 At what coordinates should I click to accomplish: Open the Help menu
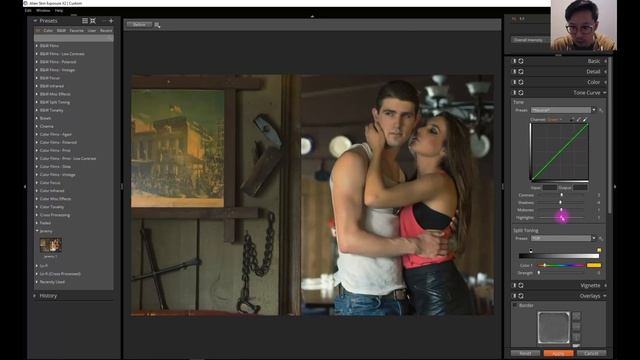coord(59,11)
